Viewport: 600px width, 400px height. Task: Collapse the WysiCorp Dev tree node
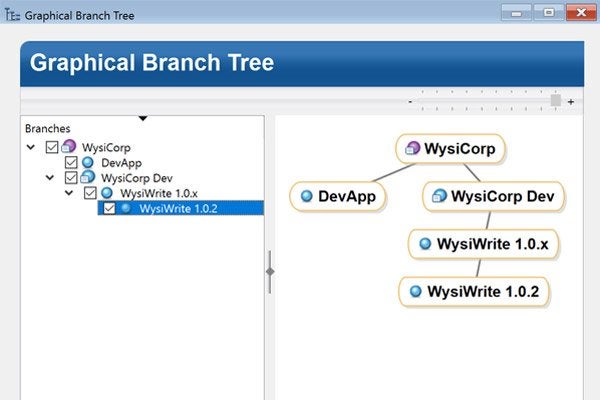tap(50, 178)
